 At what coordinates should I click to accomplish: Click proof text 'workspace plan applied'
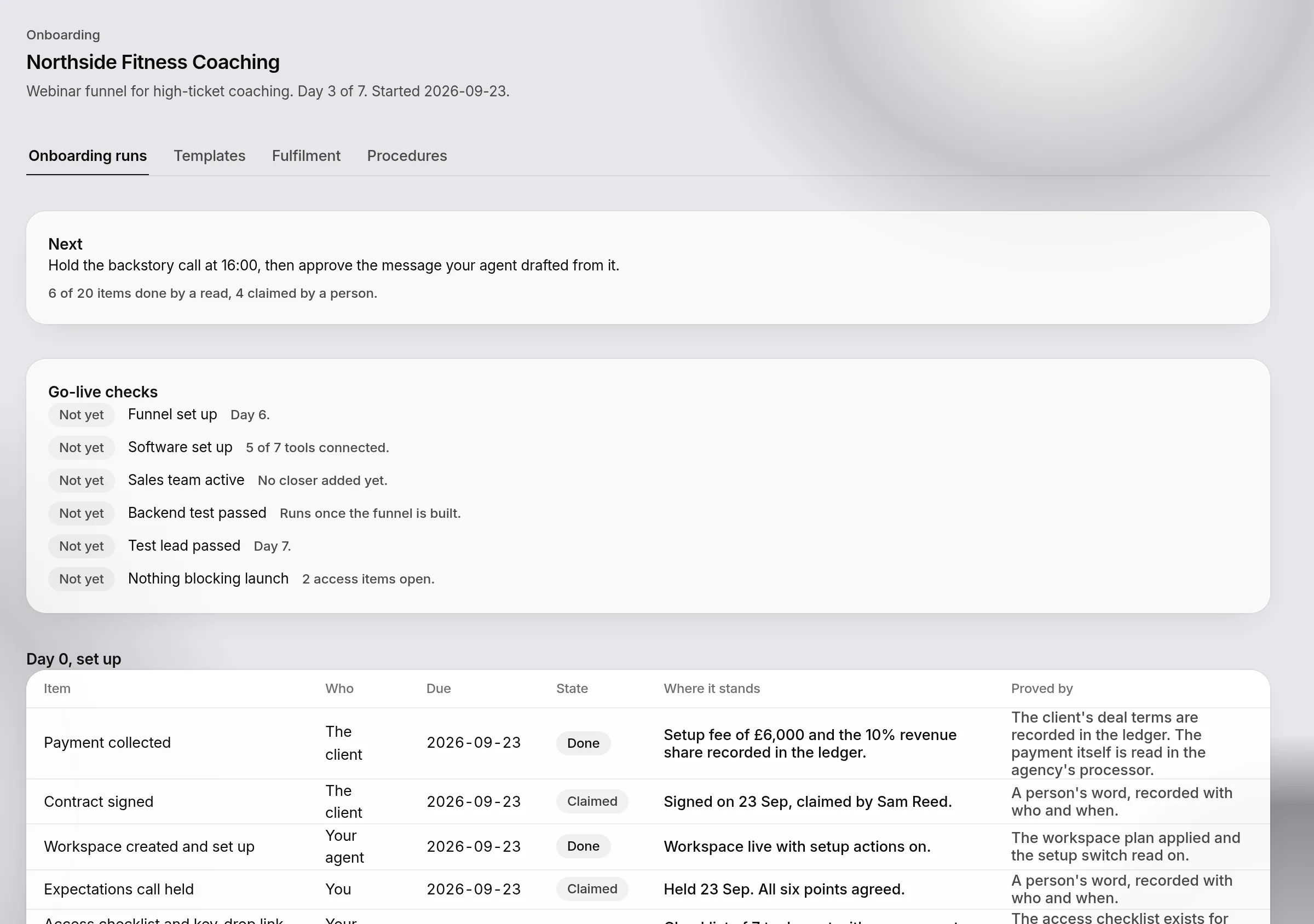[x=1126, y=847]
